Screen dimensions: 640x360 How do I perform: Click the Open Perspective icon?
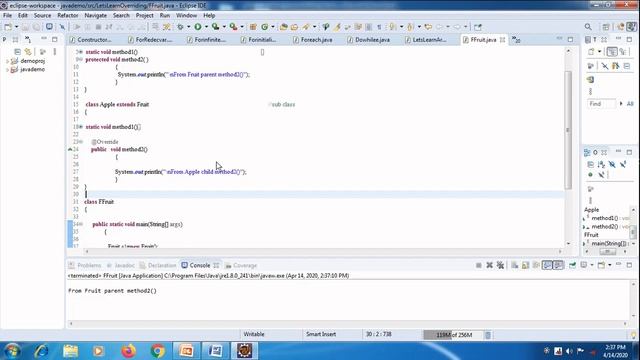606,27
